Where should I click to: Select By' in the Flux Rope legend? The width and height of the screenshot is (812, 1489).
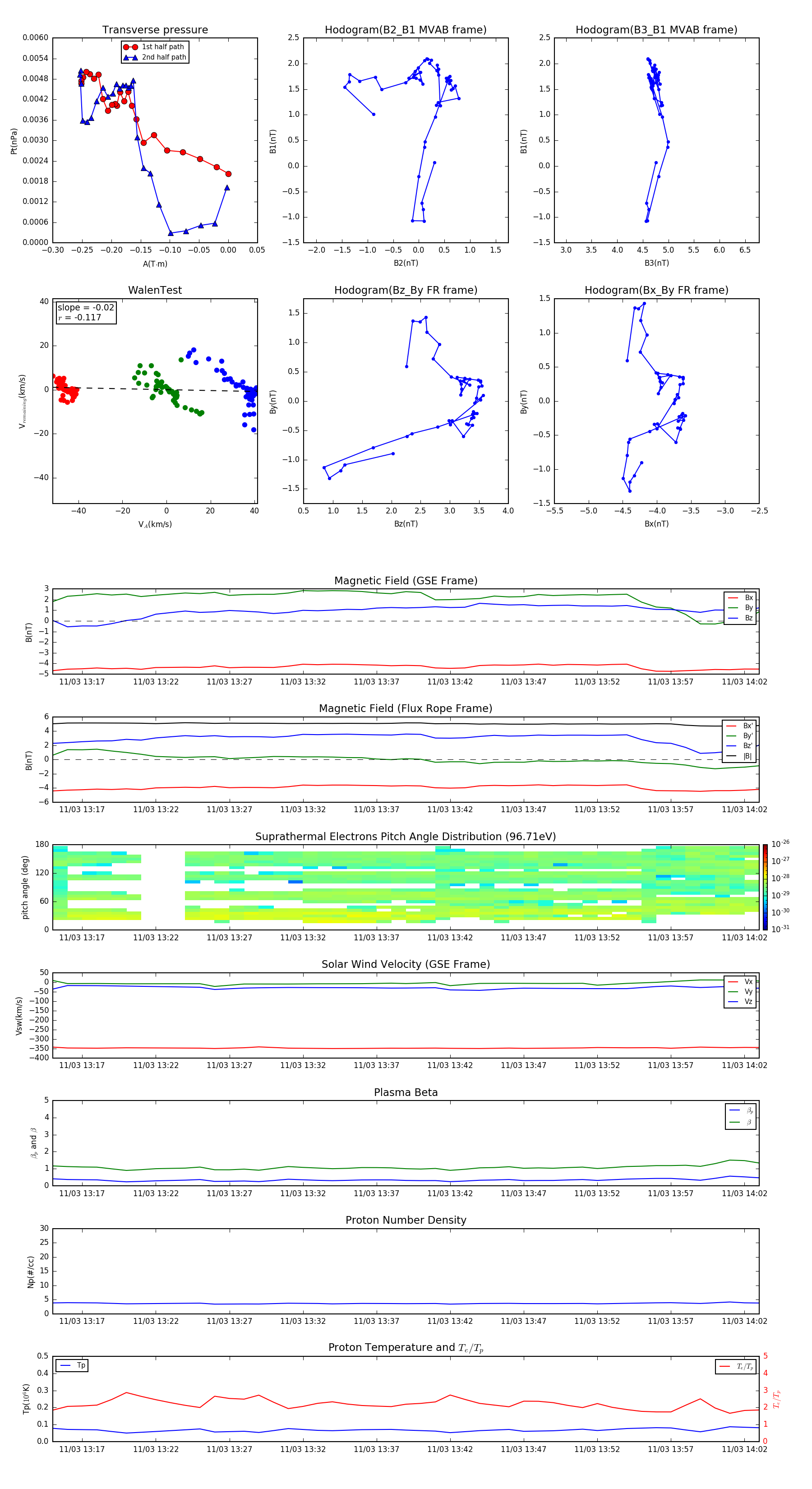tap(740, 736)
